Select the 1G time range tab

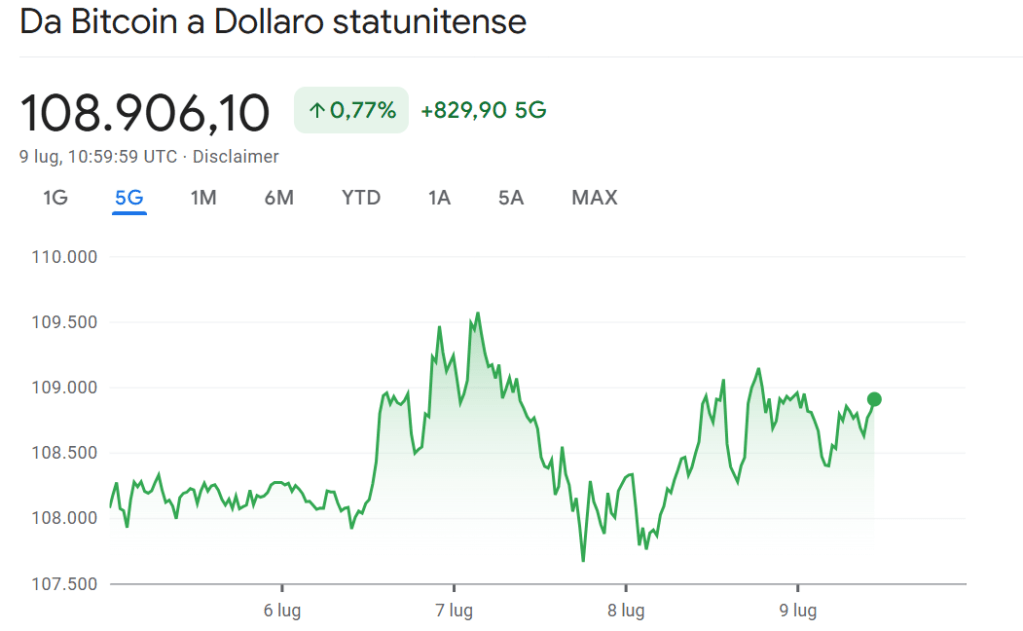(55, 197)
